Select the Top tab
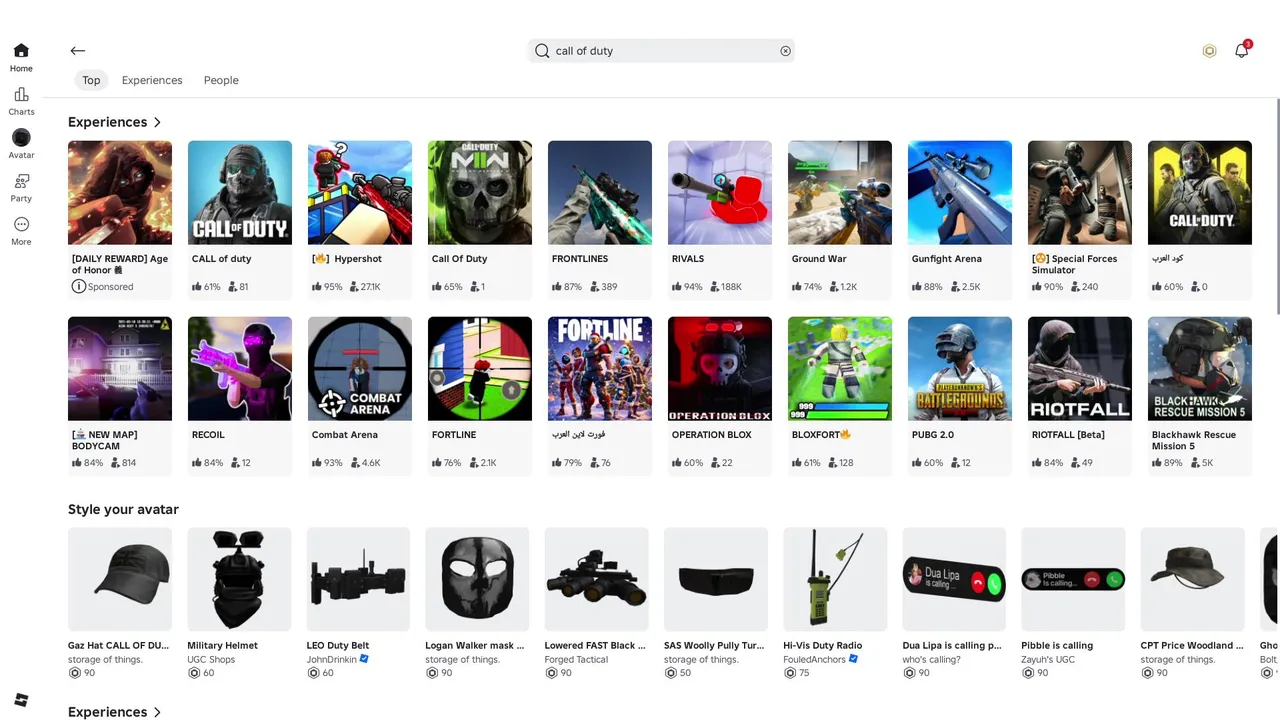Image resolution: width=1280 pixels, height=720 pixels. point(91,80)
